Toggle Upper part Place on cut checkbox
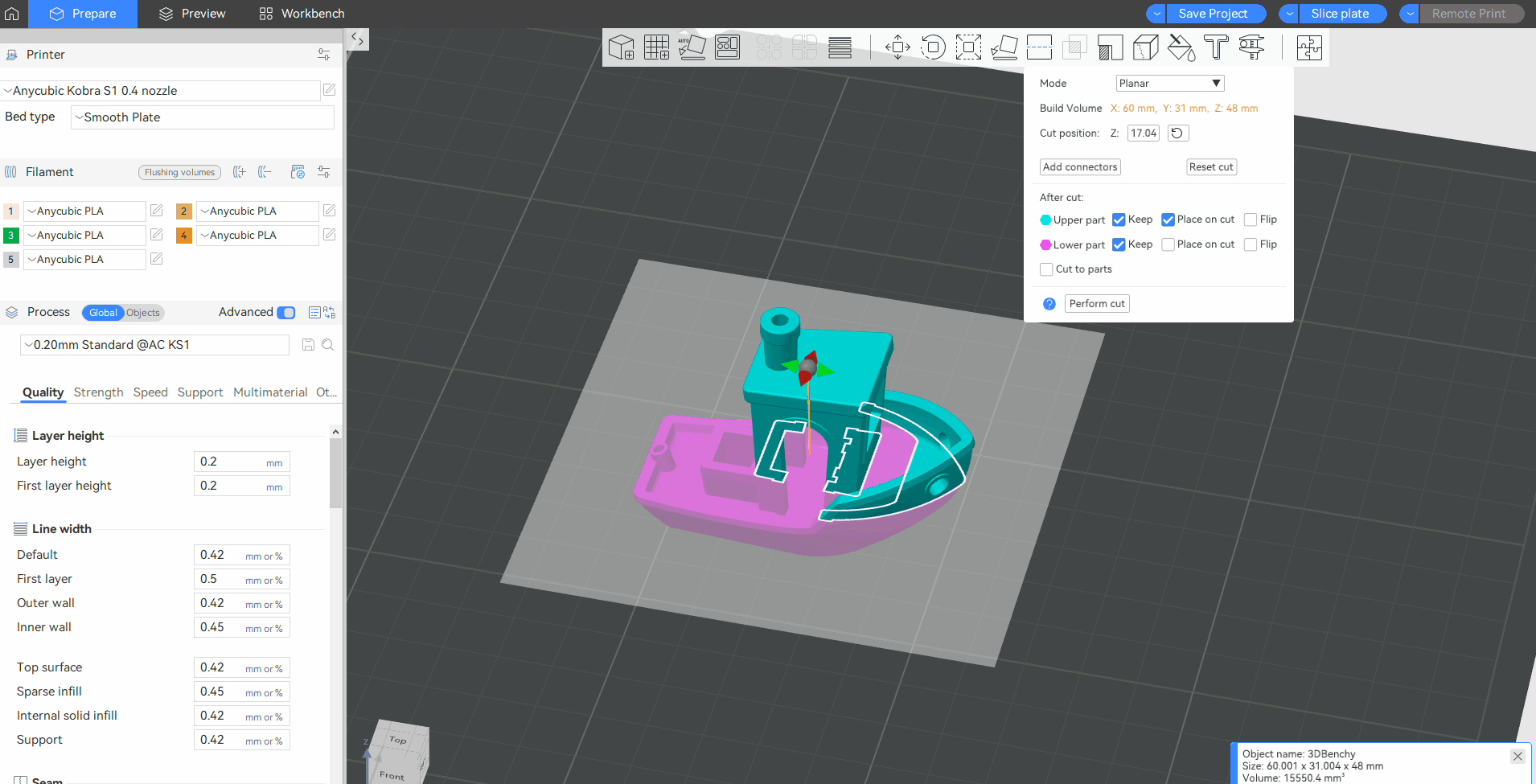 coord(1168,220)
